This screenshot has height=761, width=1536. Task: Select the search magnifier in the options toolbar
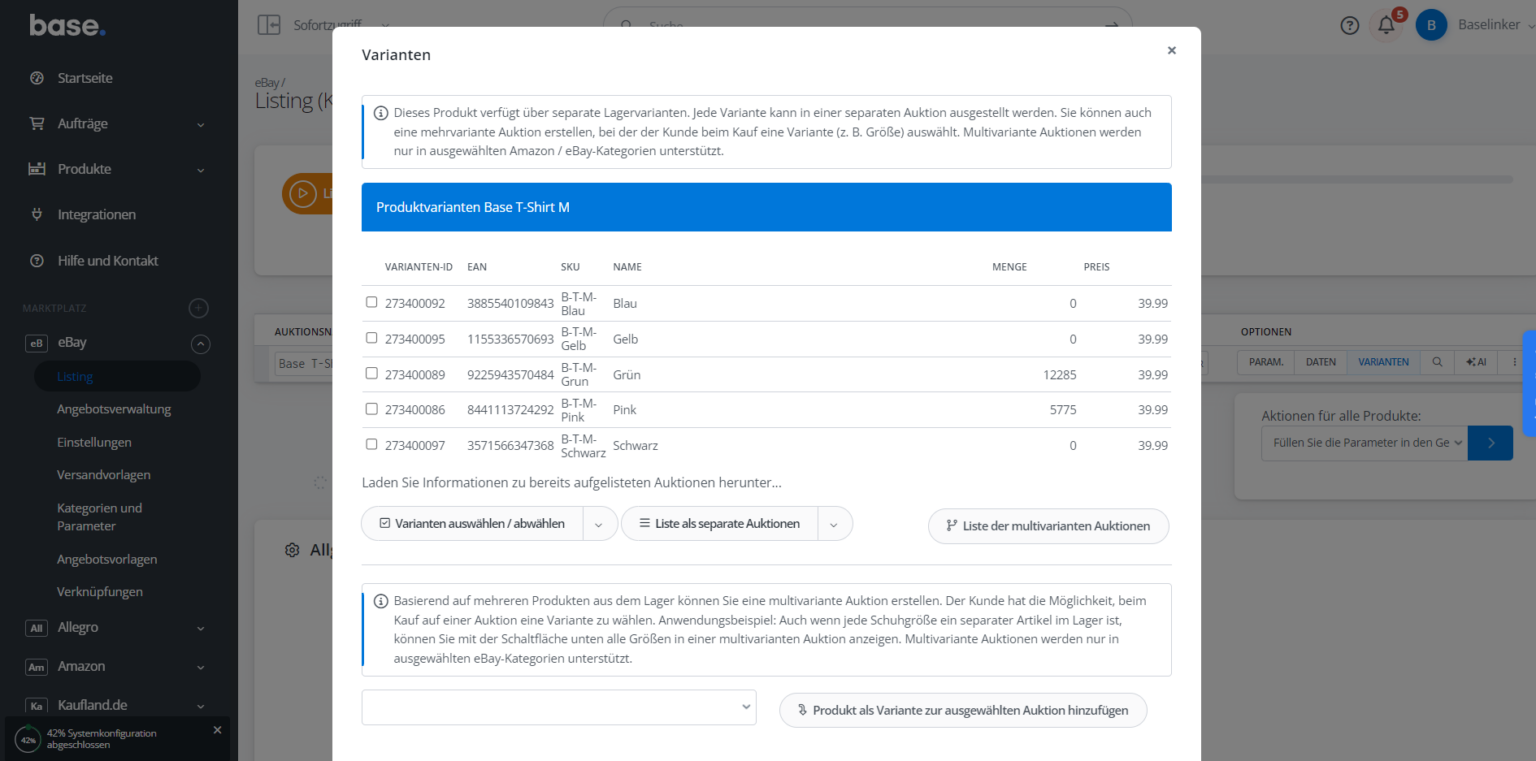pyautogui.click(x=1437, y=362)
